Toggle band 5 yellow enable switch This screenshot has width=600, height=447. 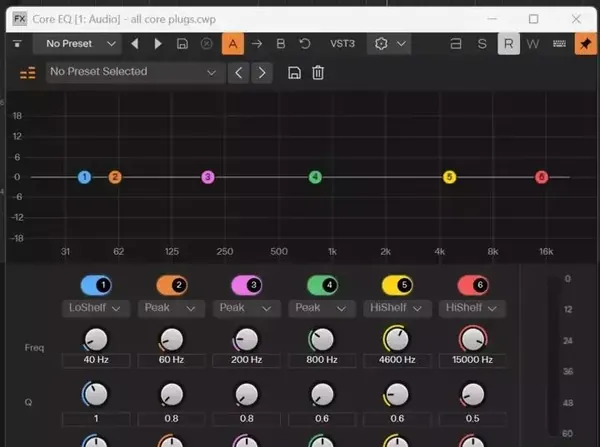click(397, 285)
